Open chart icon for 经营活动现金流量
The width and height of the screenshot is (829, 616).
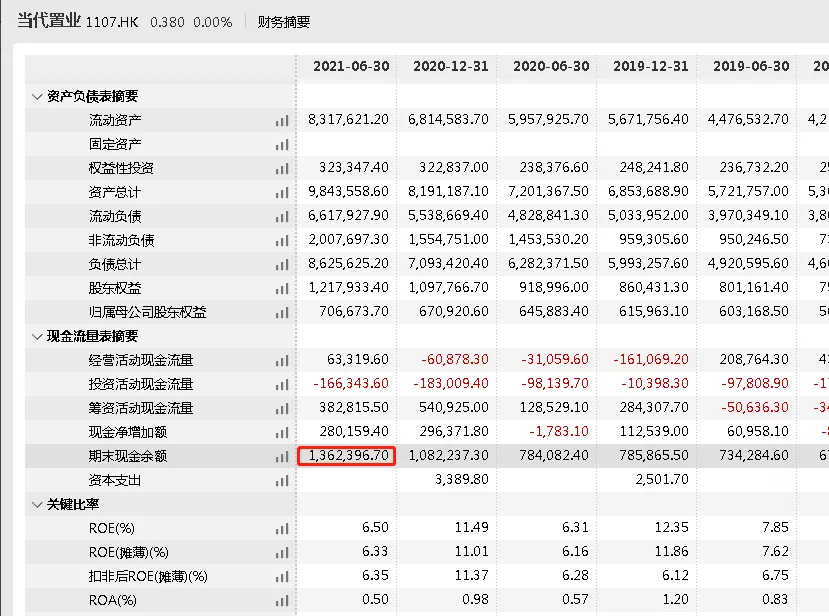point(282,360)
